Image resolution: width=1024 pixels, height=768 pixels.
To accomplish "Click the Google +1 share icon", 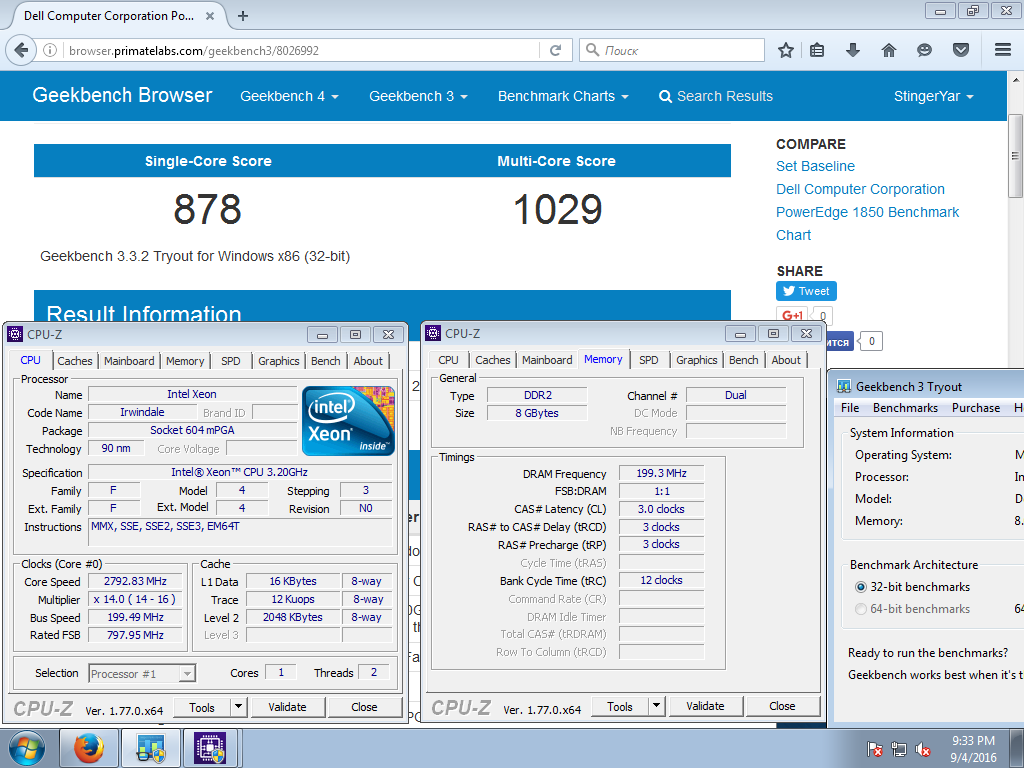I will tap(792, 315).
